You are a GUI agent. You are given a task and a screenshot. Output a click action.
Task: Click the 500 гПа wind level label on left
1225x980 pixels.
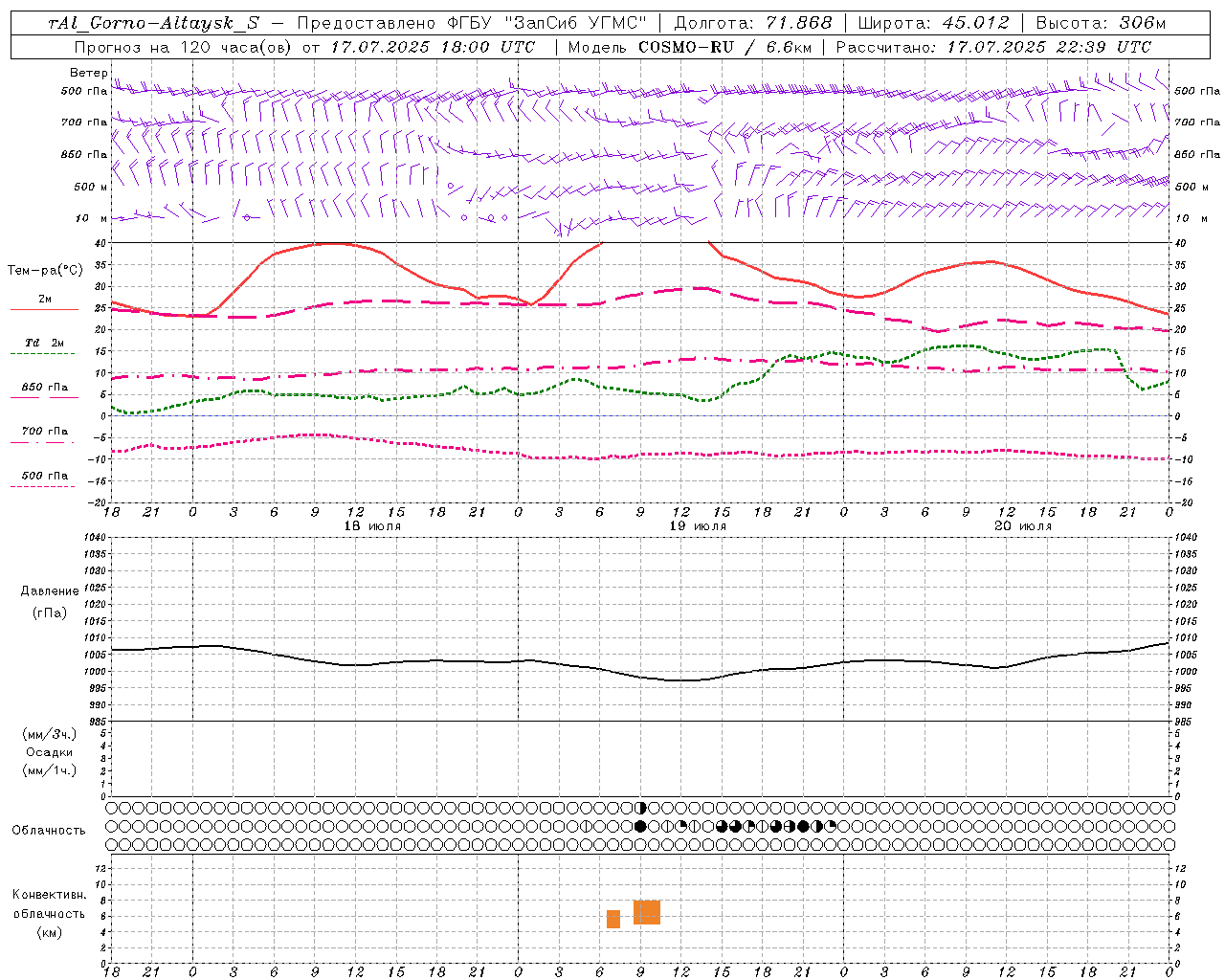(84, 91)
